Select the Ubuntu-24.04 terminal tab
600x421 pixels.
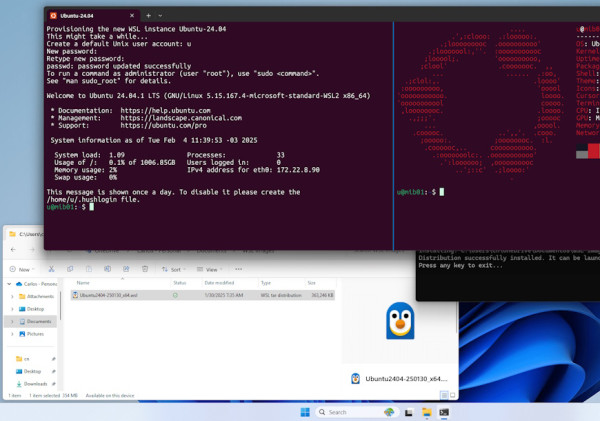click(93, 16)
